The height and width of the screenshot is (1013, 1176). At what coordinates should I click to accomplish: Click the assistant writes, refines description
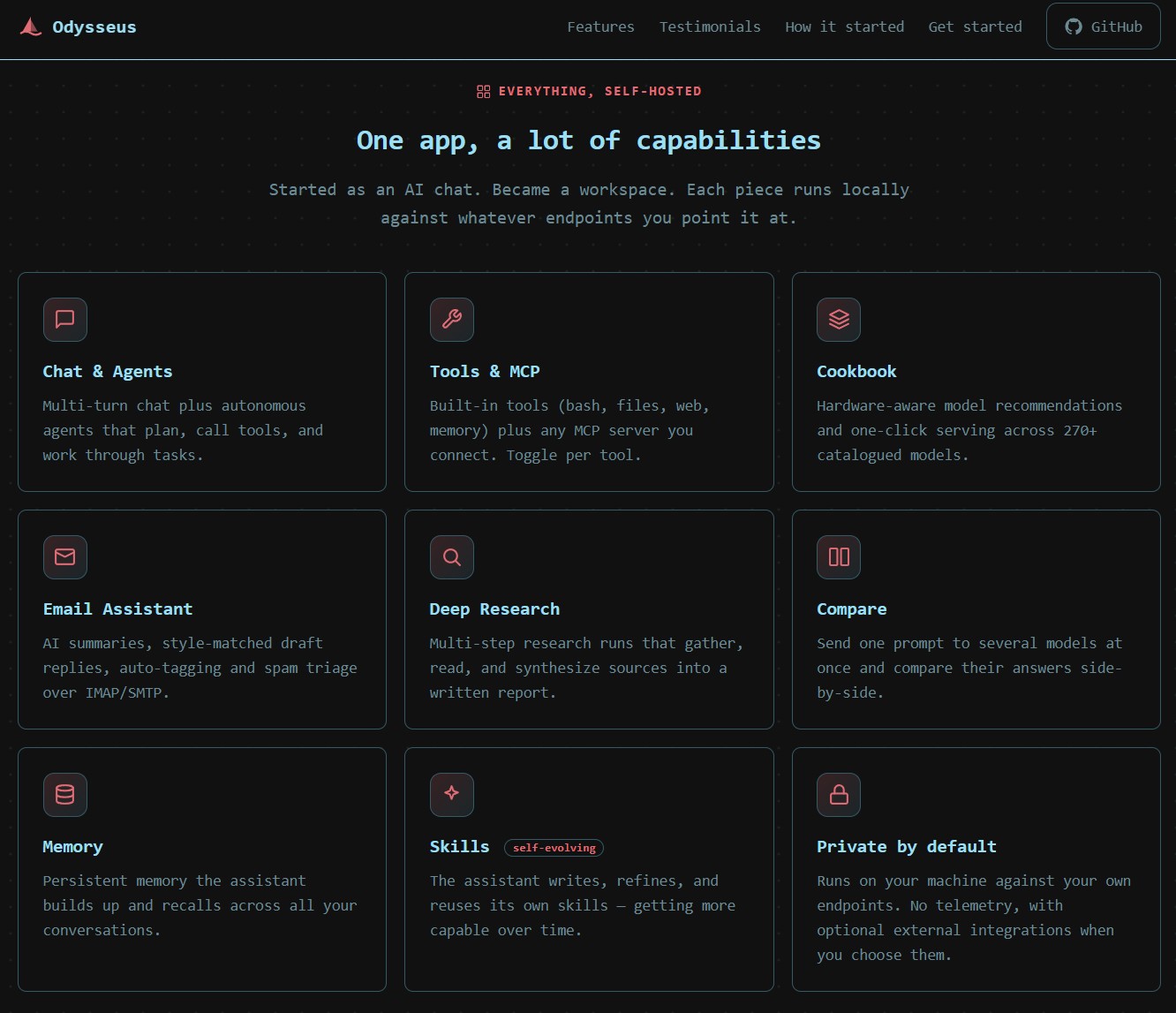[x=583, y=905]
